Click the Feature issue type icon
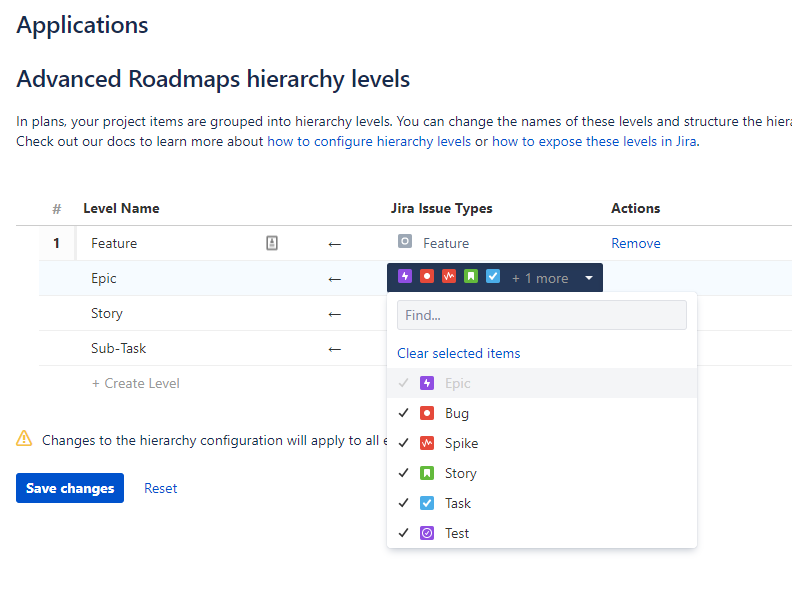 [x=405, y=241]
